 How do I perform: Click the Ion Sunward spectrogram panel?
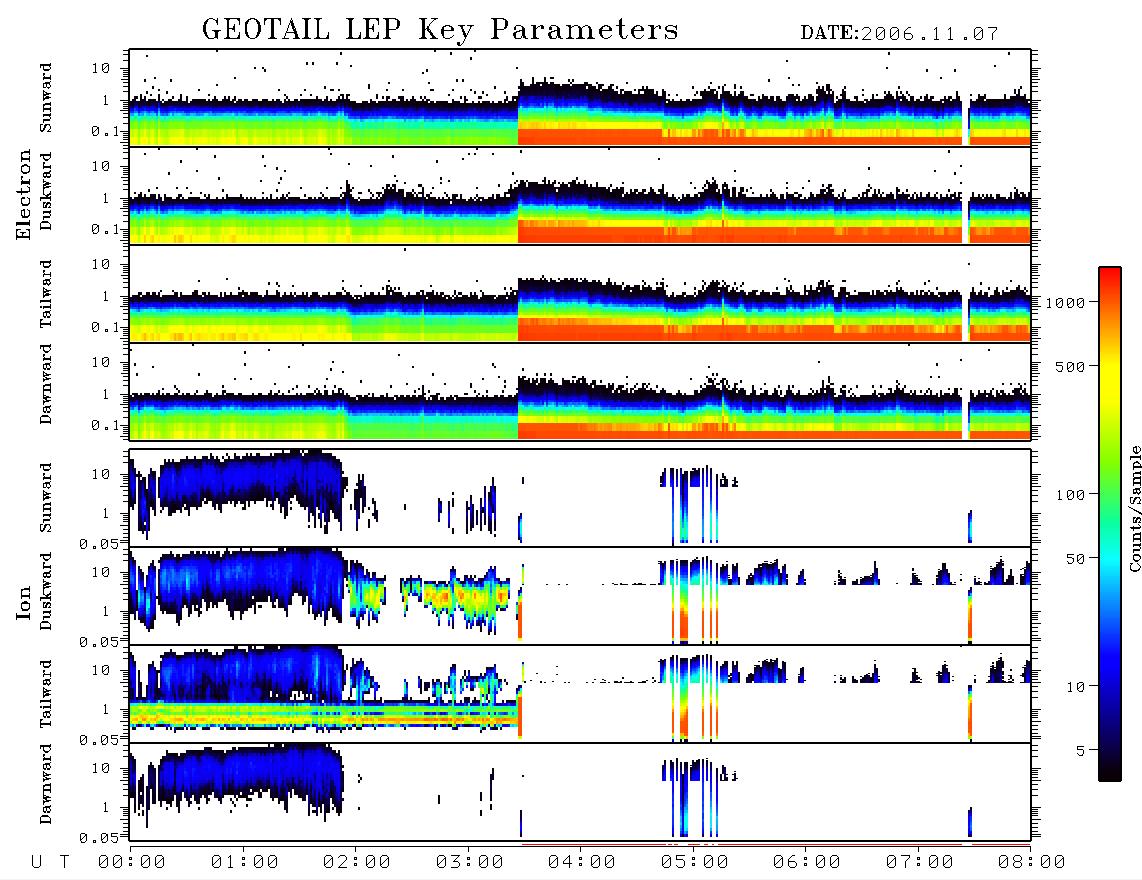pos(580,498)
